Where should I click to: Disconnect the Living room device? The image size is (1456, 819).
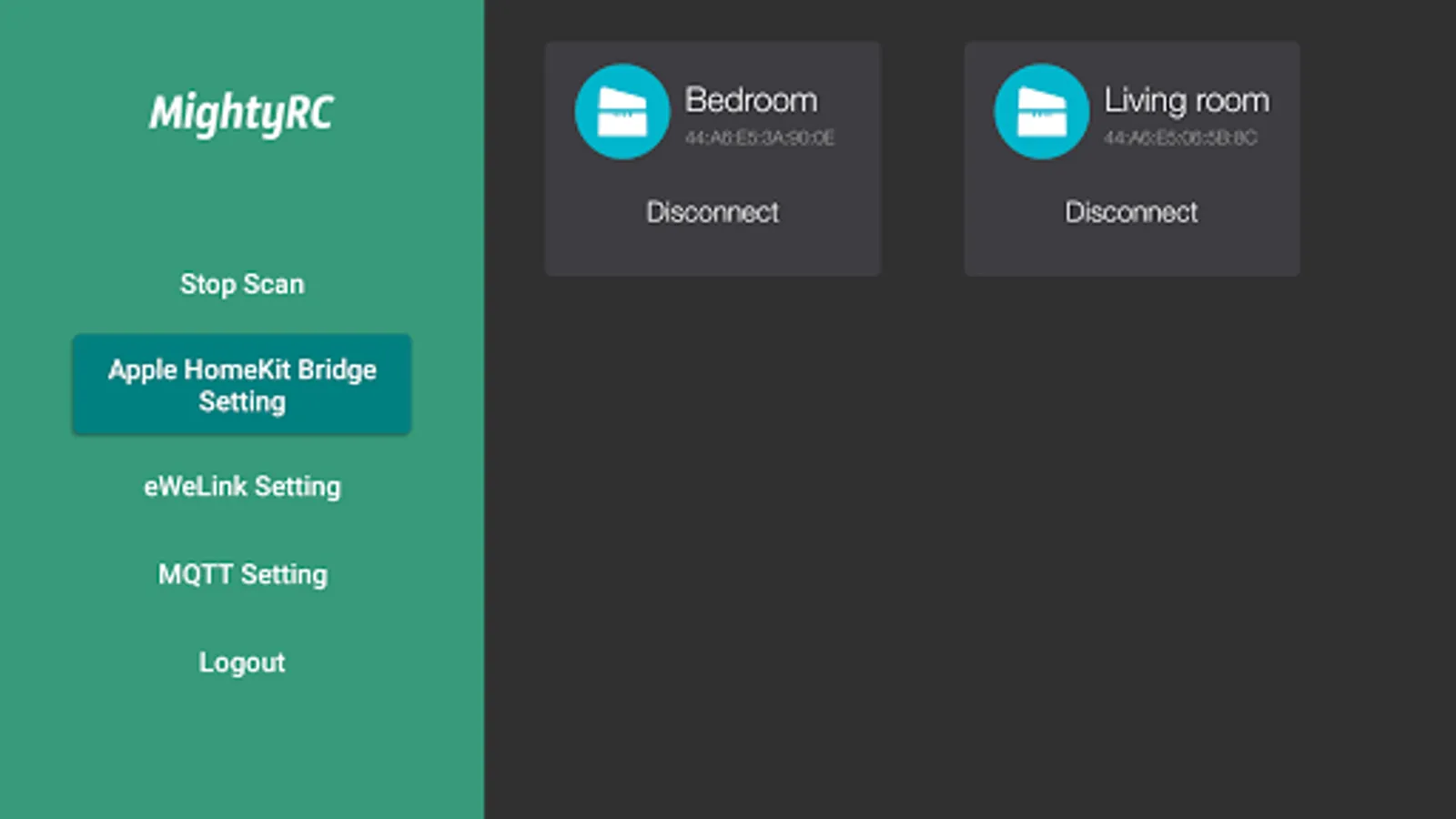pyautogui.click(x=1131, y=212)
